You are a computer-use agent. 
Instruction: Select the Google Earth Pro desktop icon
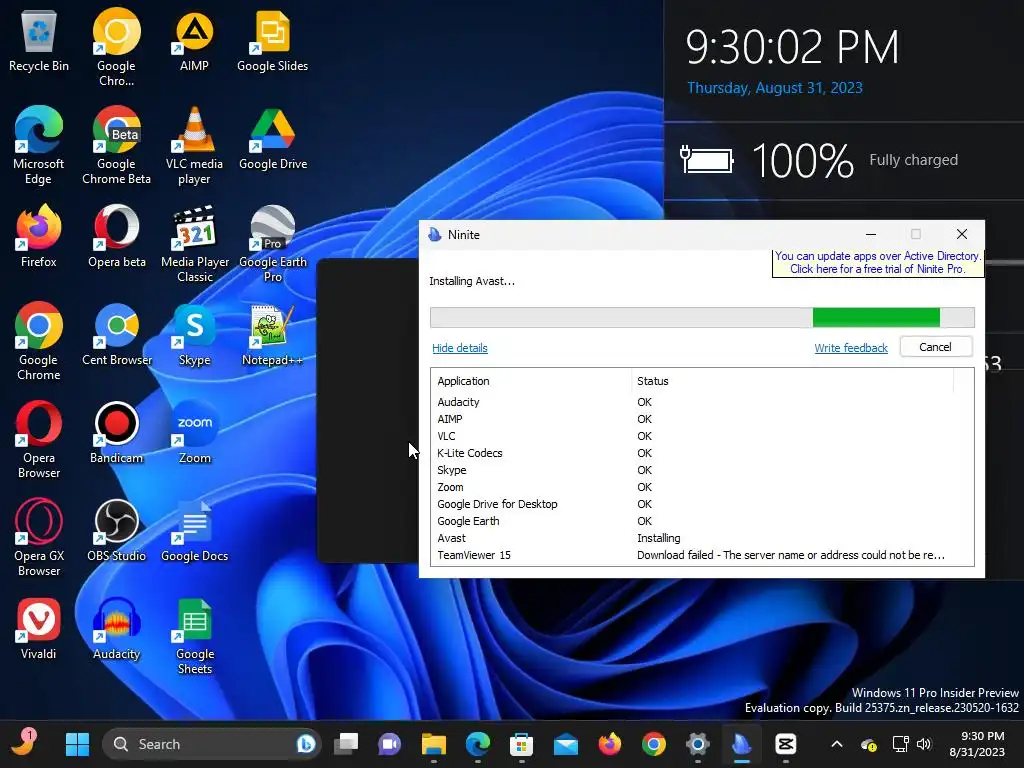click(272, 243)
